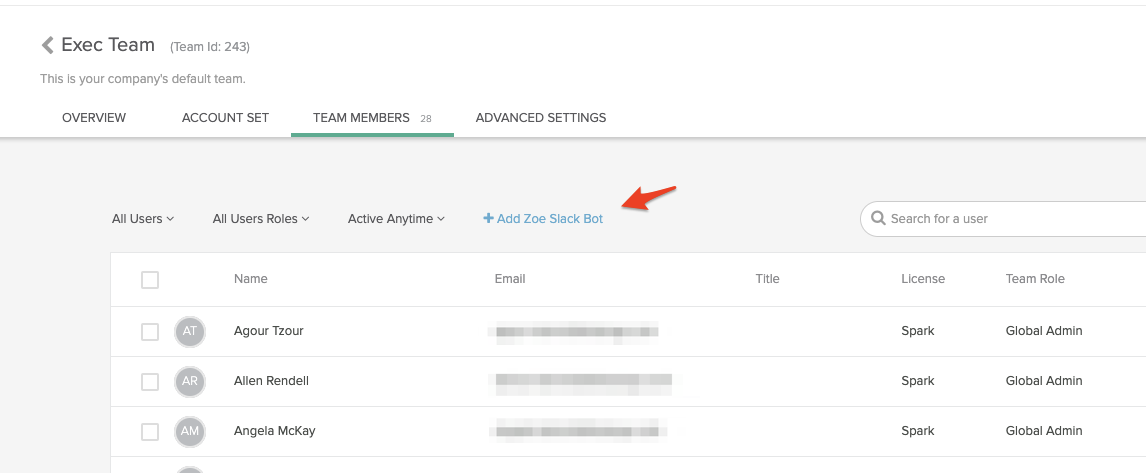Click the Spark license for Agour Tzour

[918, 331]
